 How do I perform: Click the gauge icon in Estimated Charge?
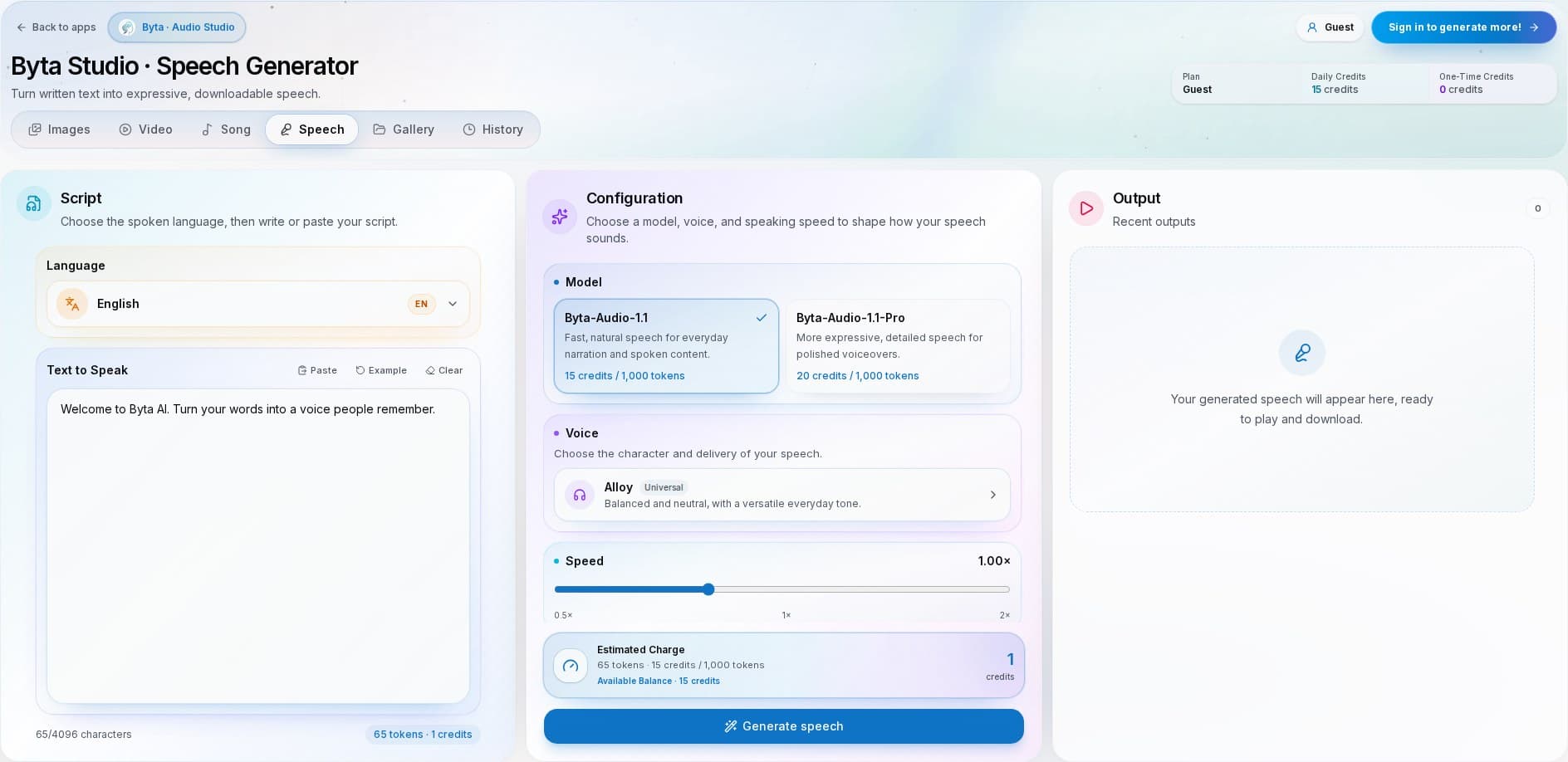[x=571, y=666]
